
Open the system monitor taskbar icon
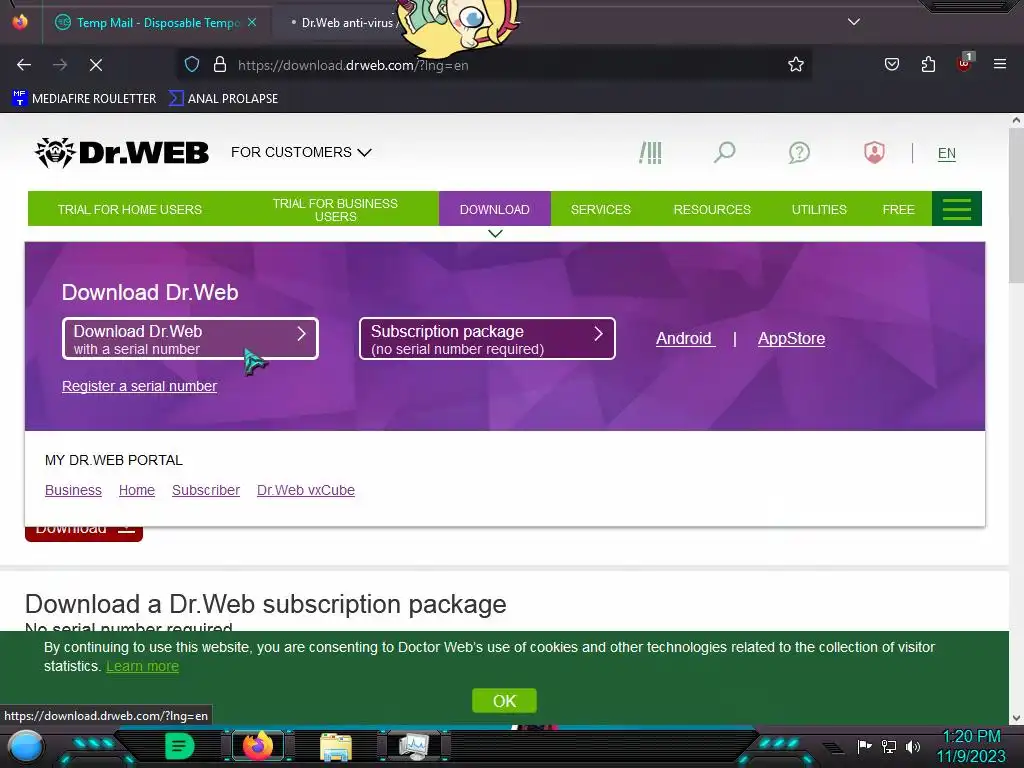coord(414,746)
